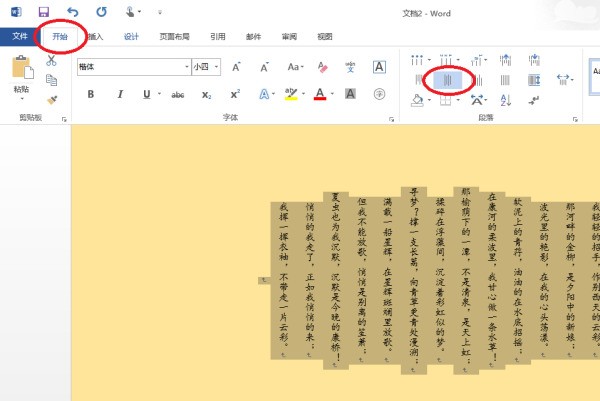600x401 pixels.
Task: Click the Clear Formatting eraser icon
Action: click(322, 67)
